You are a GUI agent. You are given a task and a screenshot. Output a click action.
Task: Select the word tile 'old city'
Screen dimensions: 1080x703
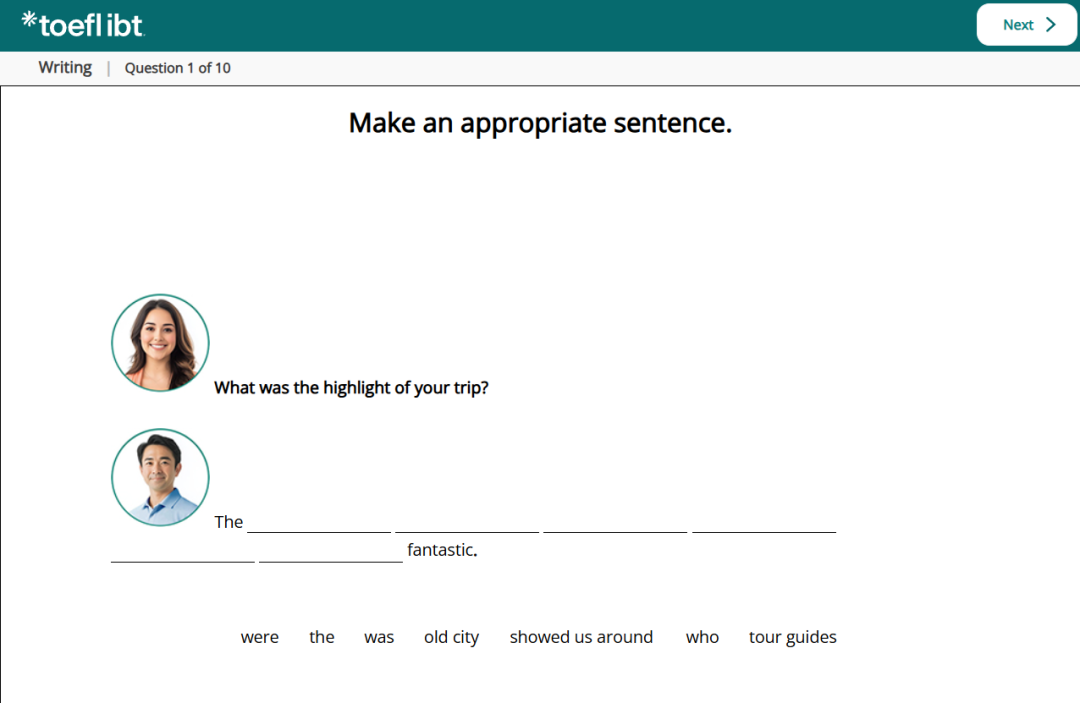[x=451, y=637]
